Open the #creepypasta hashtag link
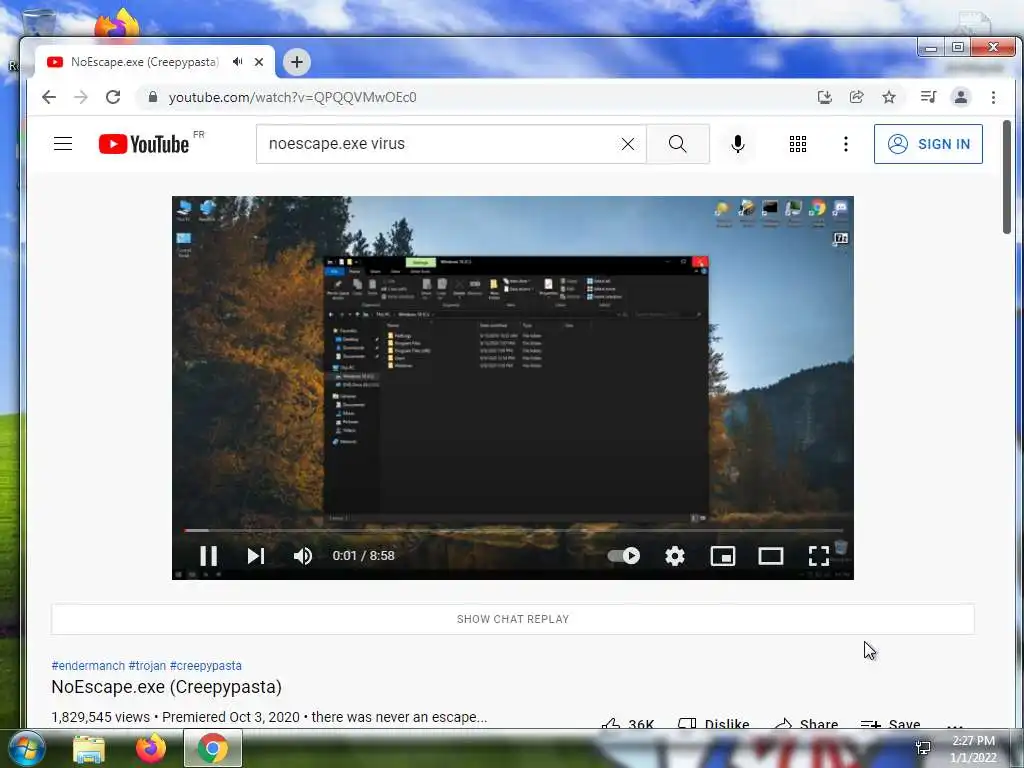The image size is (1024, 768). coord(206,665)
